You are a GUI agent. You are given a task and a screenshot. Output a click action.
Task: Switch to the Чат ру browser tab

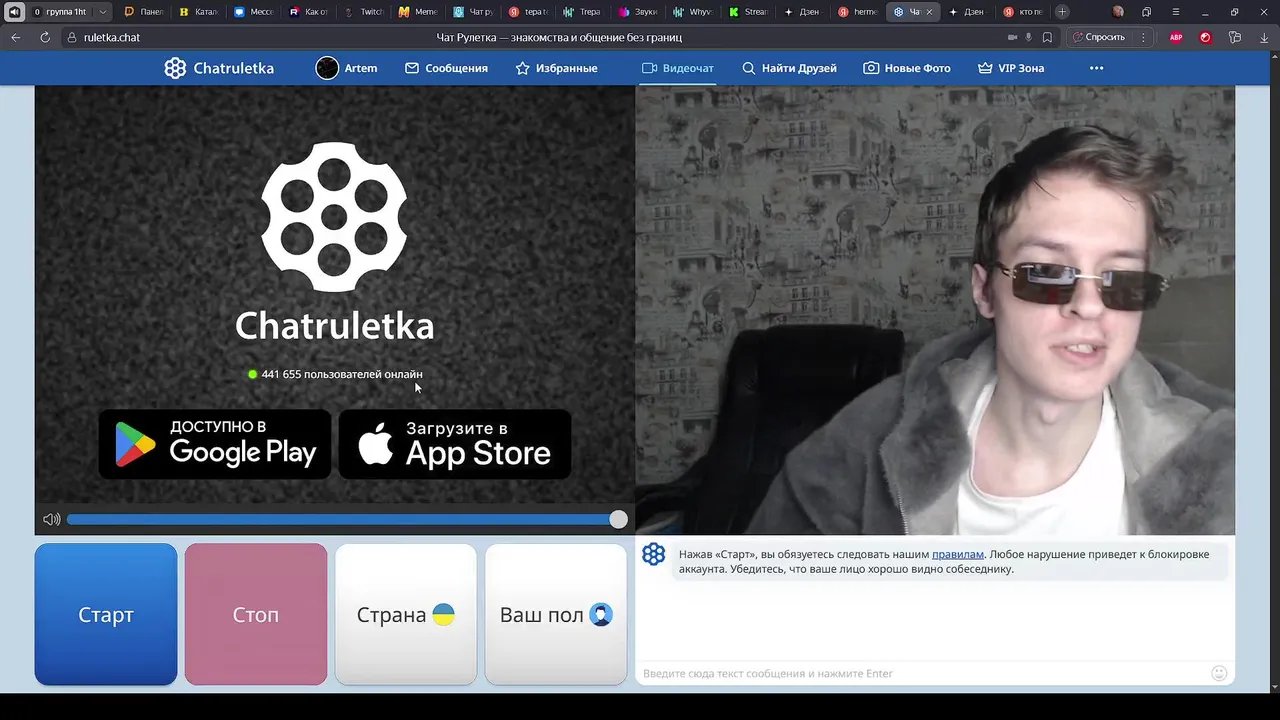[472, 12]
